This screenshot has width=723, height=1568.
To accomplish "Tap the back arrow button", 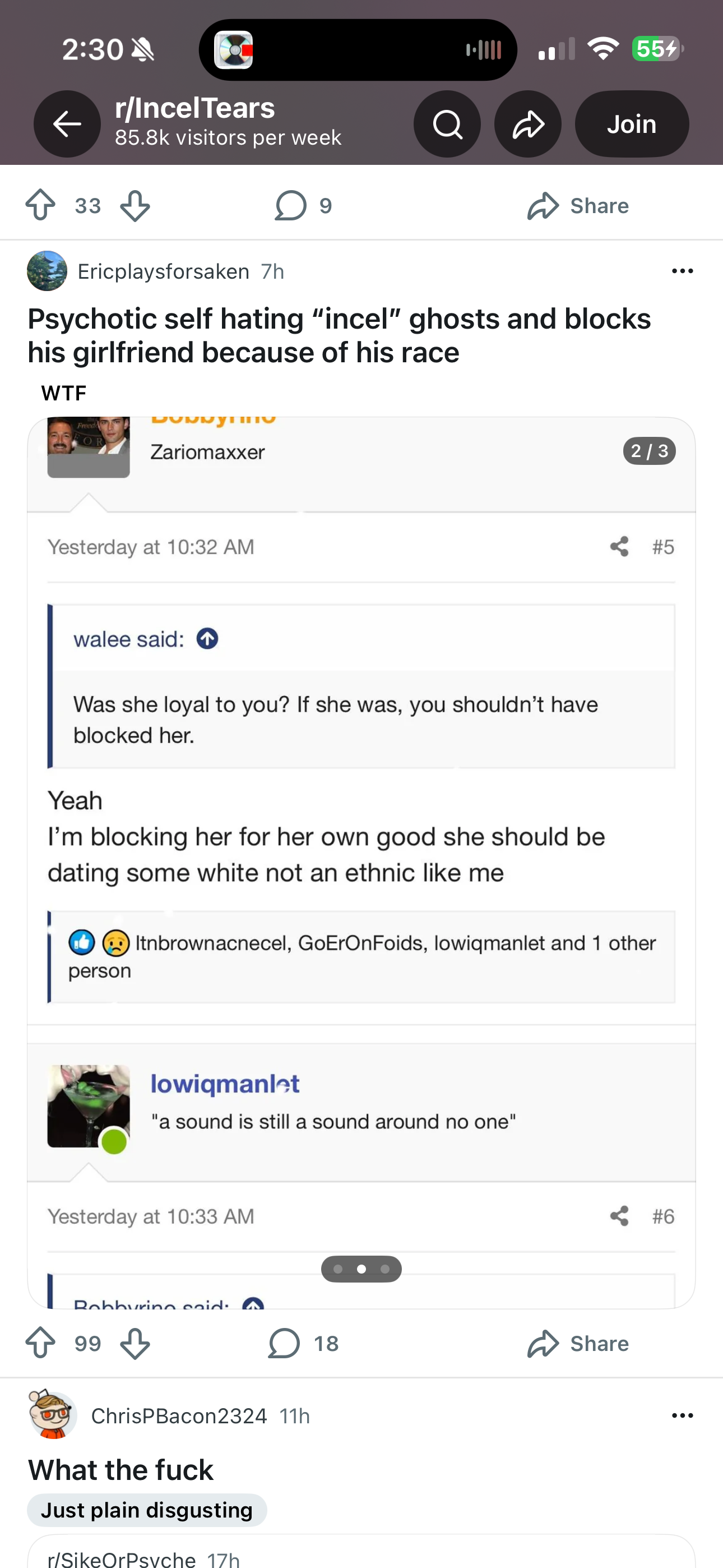I will click(x=67, y=124).
